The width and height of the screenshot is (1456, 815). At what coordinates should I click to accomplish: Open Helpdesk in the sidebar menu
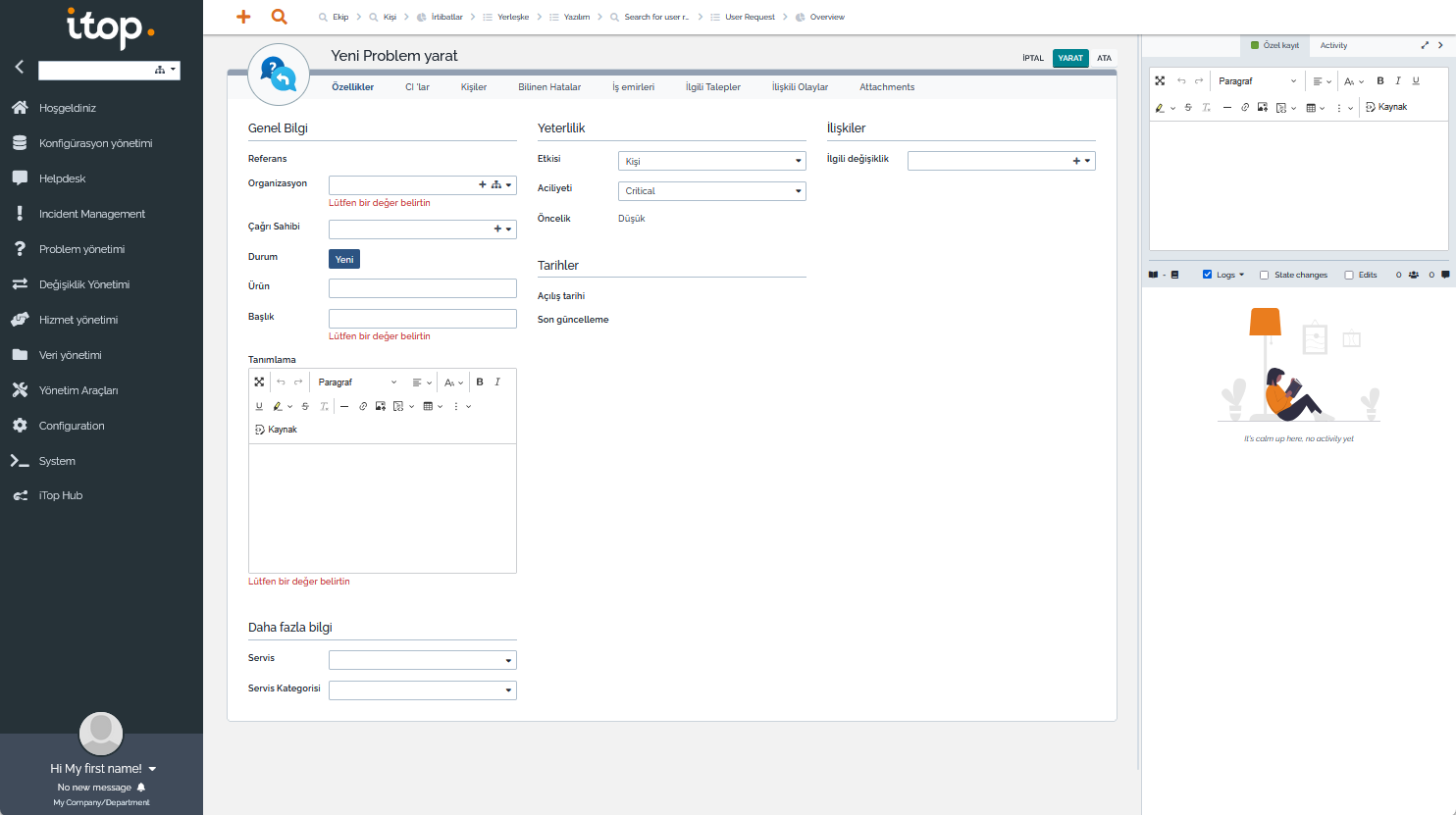pos(63,178)
